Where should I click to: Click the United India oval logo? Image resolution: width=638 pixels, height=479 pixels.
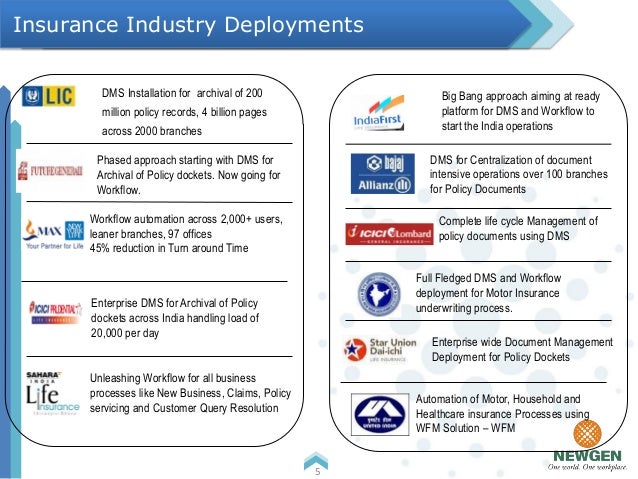380,414
